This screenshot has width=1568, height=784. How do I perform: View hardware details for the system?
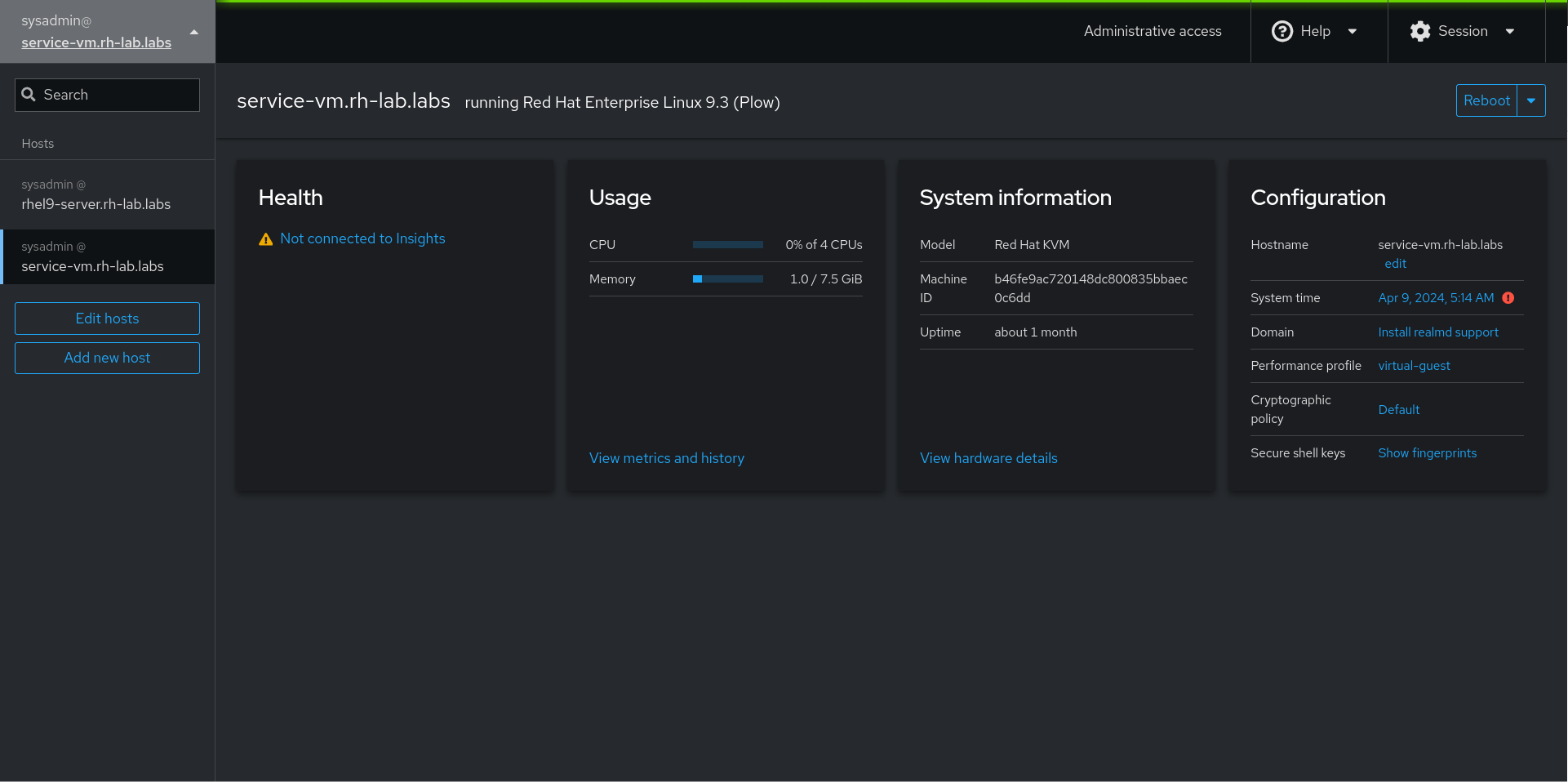point(988,458)
